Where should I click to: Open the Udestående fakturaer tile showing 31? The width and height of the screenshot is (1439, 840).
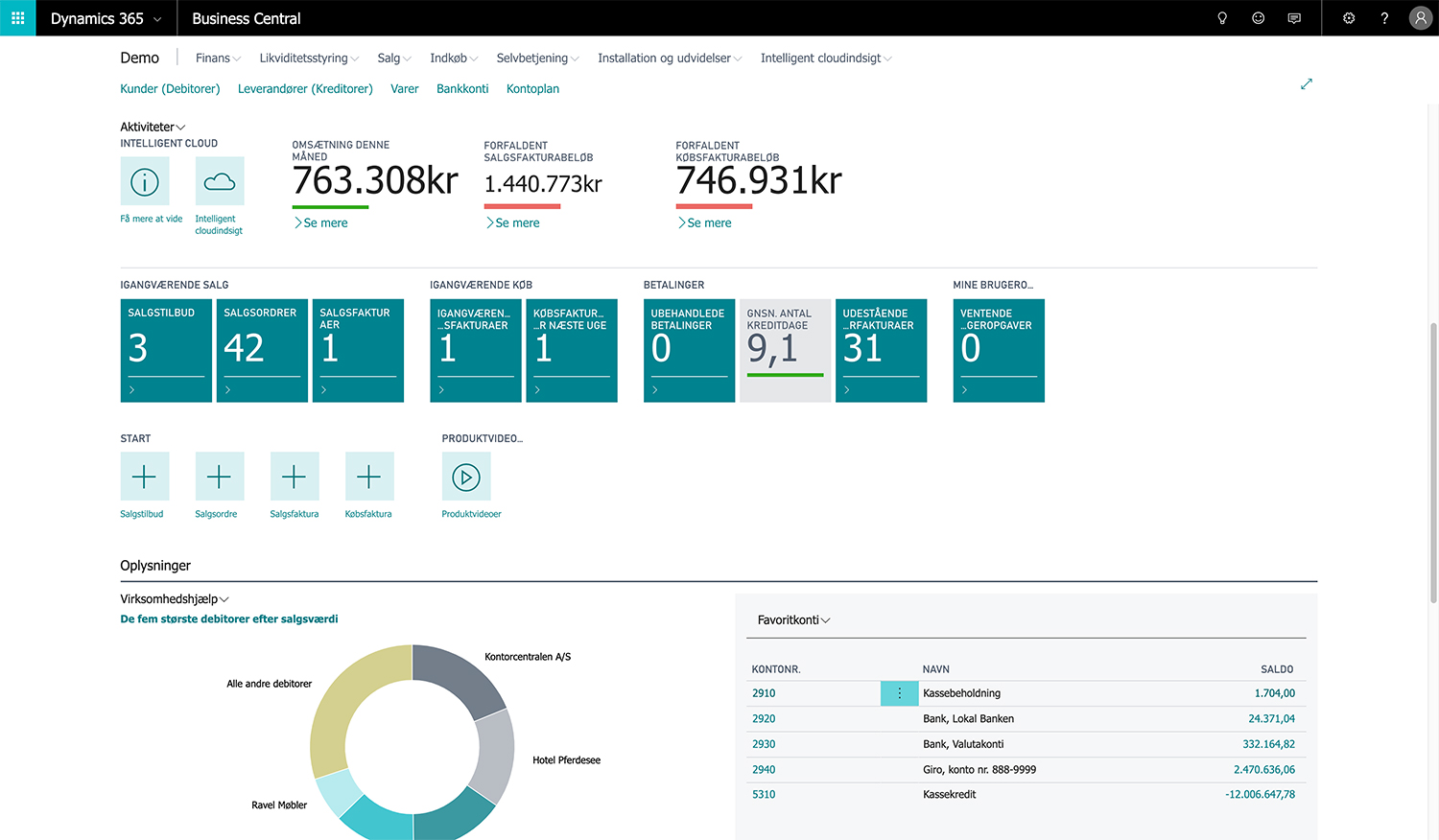882,351
